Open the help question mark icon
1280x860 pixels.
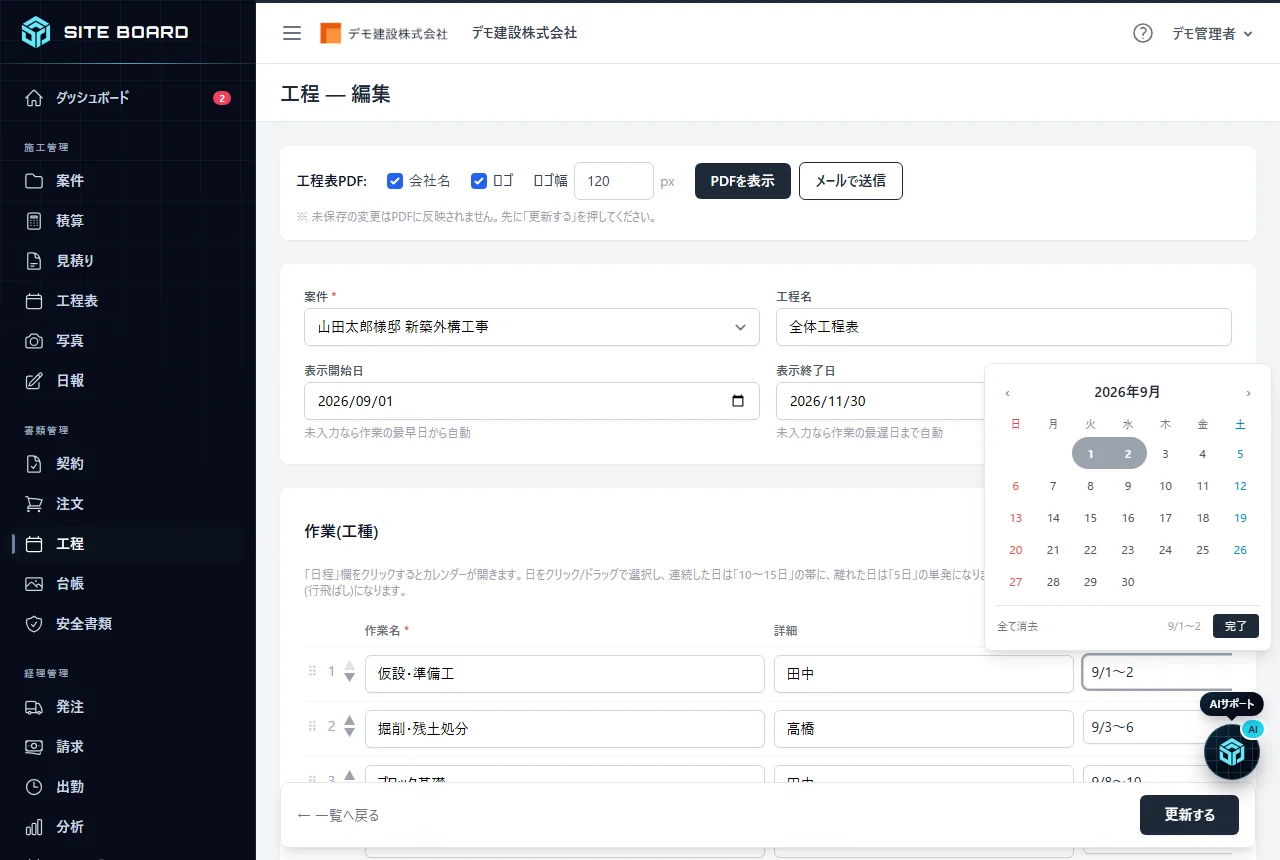[x=1143, y=33]
